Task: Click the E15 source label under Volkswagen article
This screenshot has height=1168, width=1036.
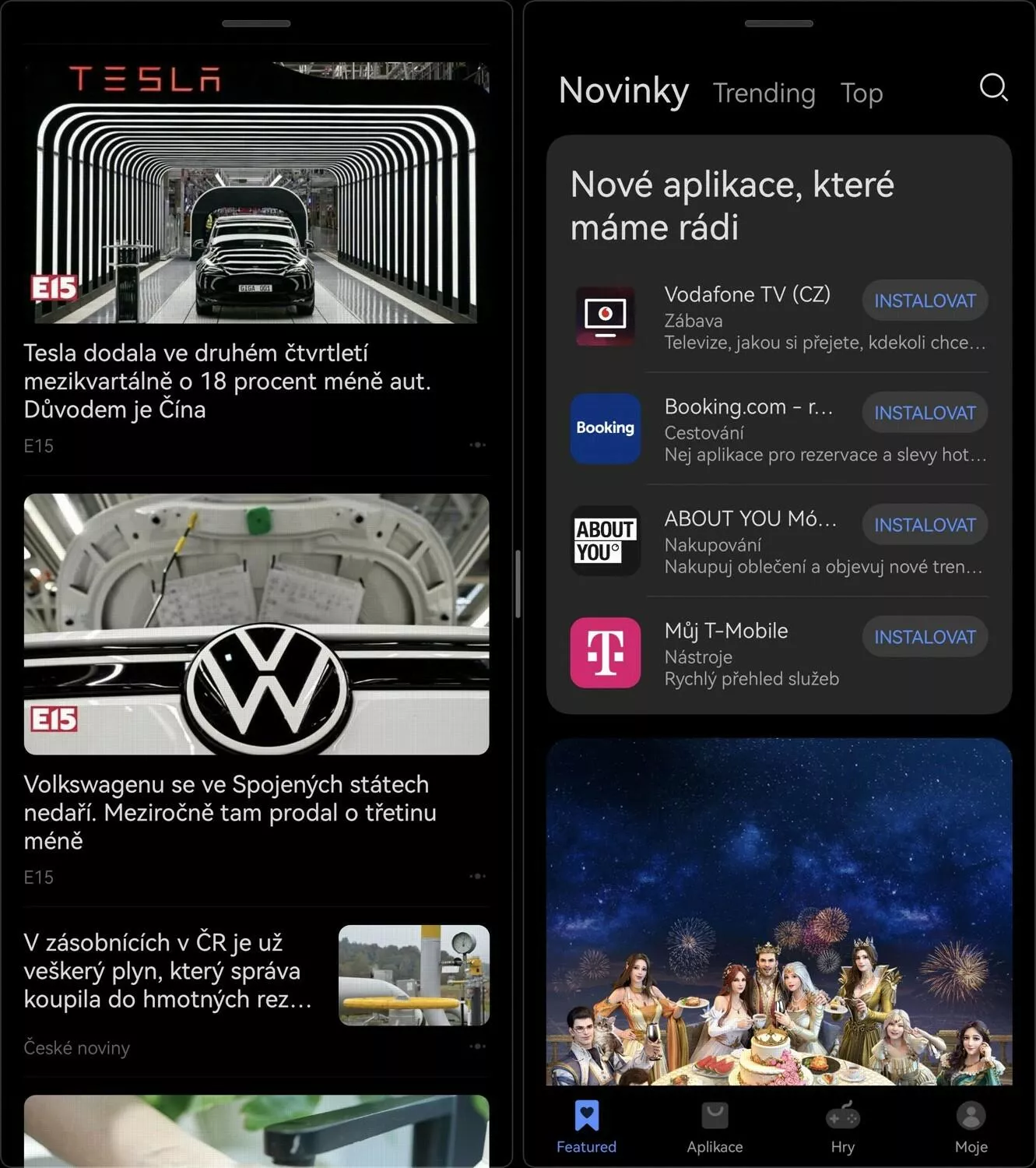Action: 39,878
